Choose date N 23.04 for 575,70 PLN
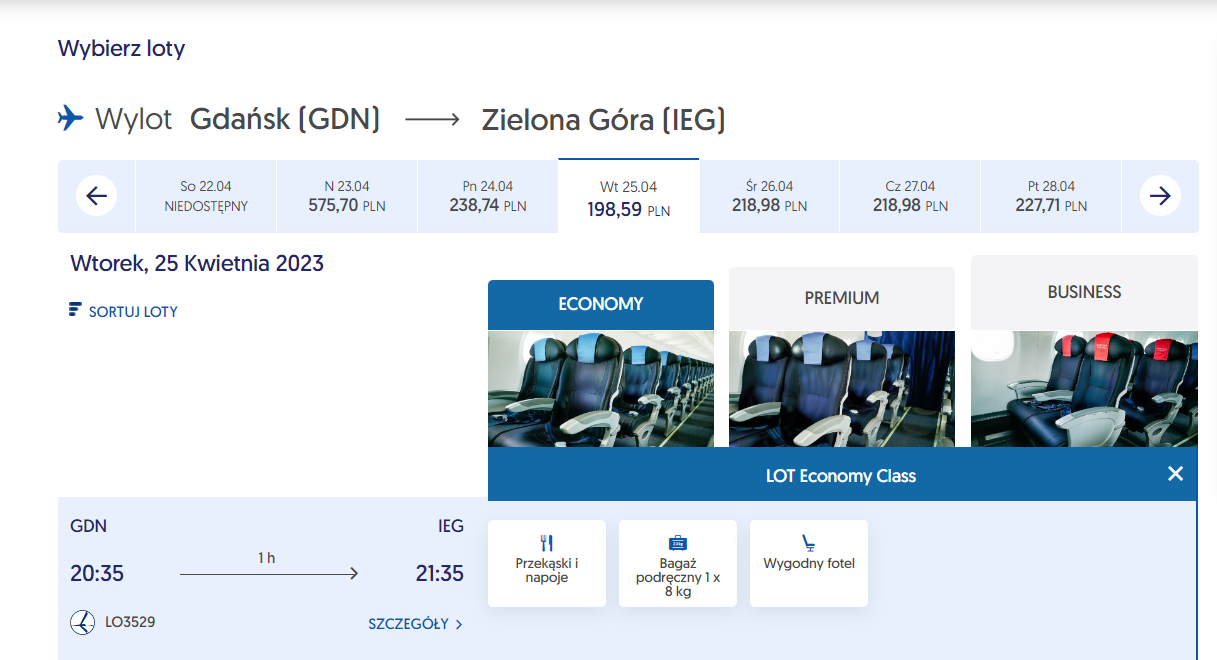Viewport: 1217px width, 660px height. [x=347, y=196]
